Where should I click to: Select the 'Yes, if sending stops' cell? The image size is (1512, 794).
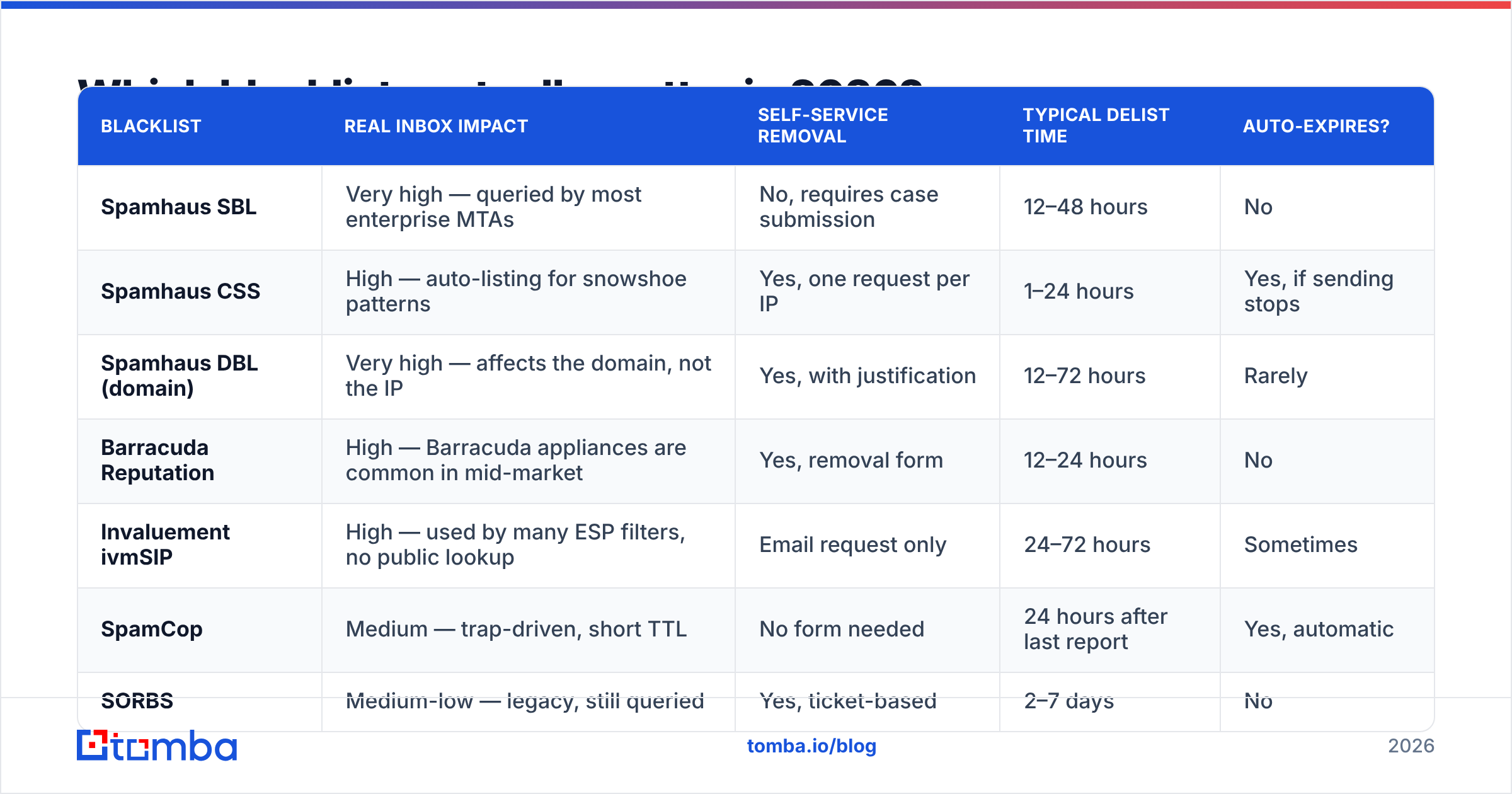1318,291
